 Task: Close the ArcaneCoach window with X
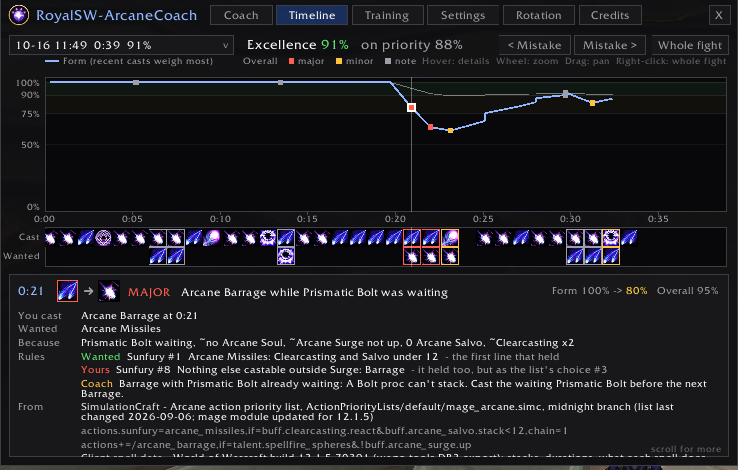719,15
